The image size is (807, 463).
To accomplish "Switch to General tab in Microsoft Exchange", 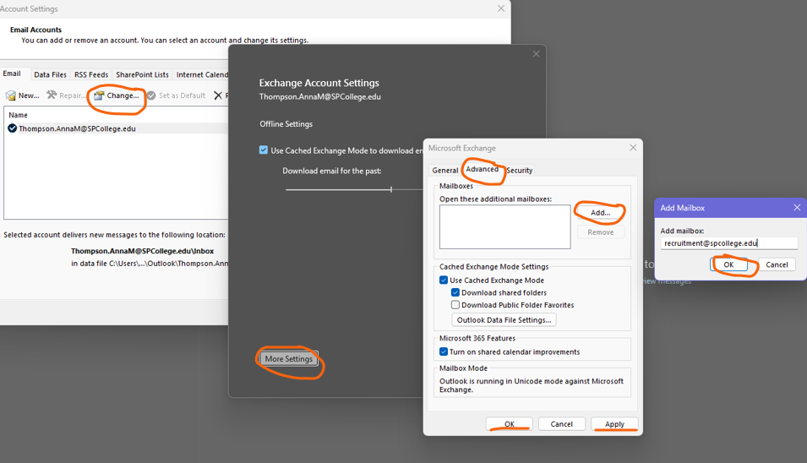I will pyautogui.click(x=445, y=170).
